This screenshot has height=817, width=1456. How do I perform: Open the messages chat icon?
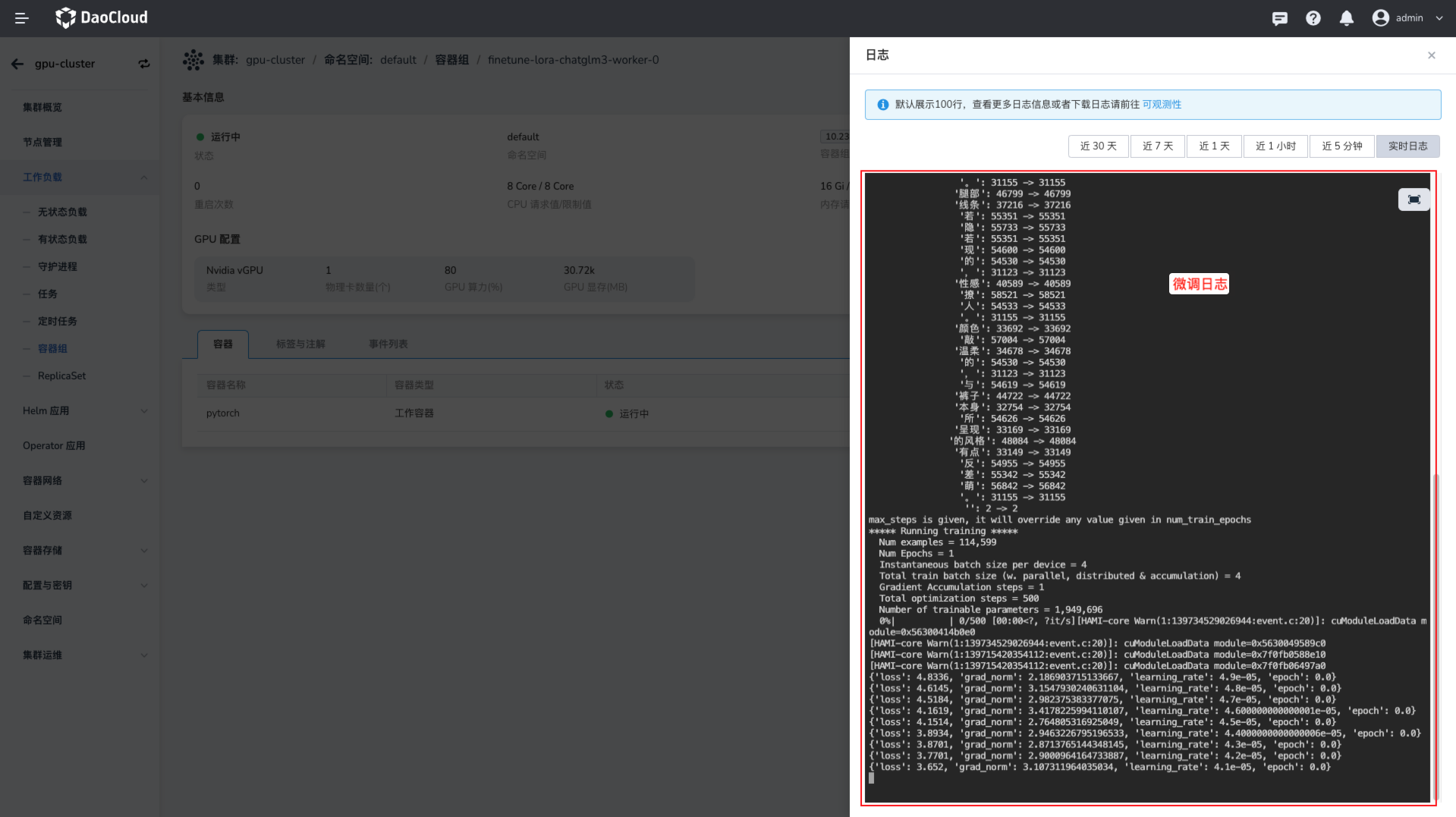[1279, 18]
